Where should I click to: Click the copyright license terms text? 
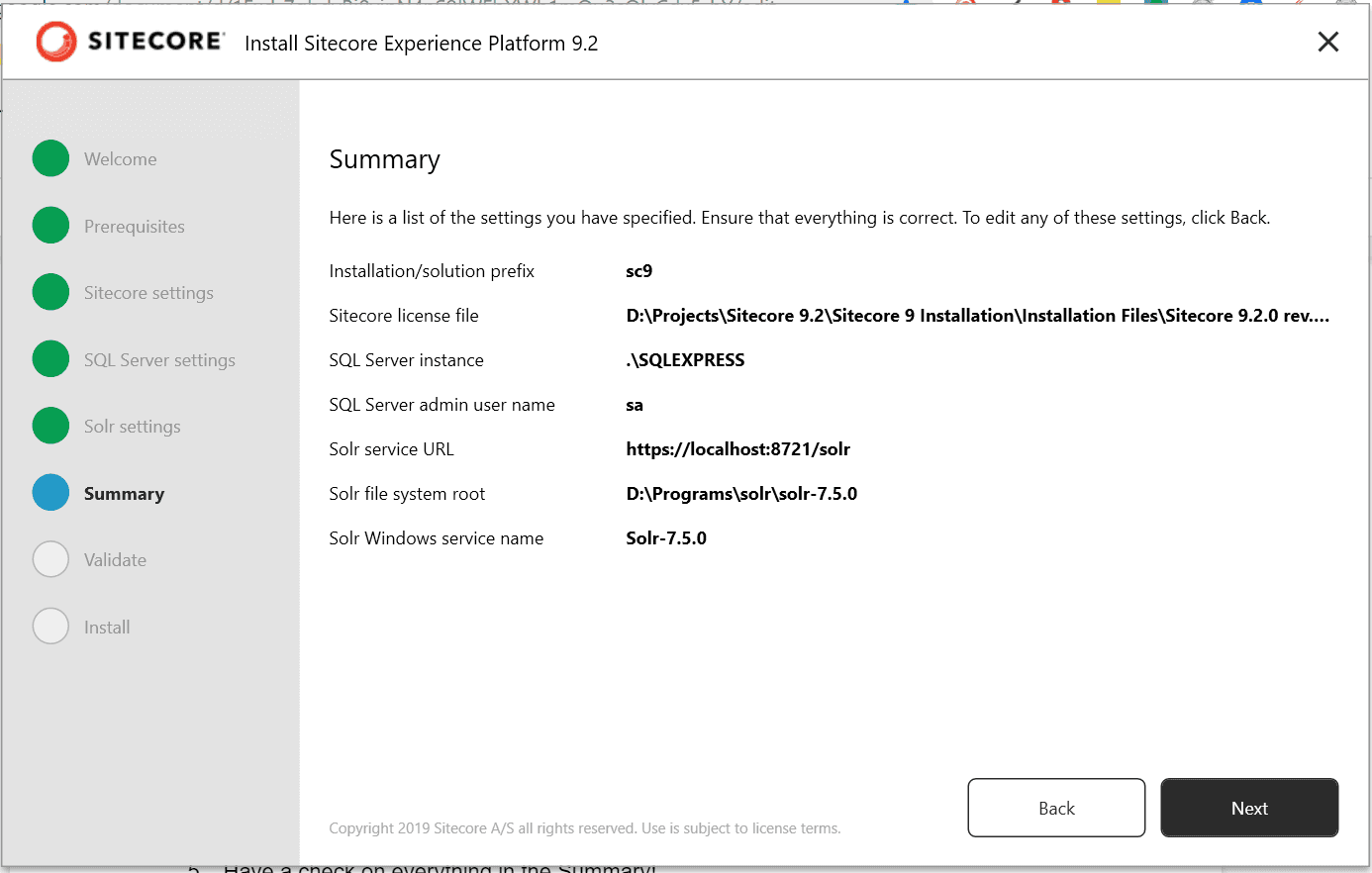(x=585, y=828)
